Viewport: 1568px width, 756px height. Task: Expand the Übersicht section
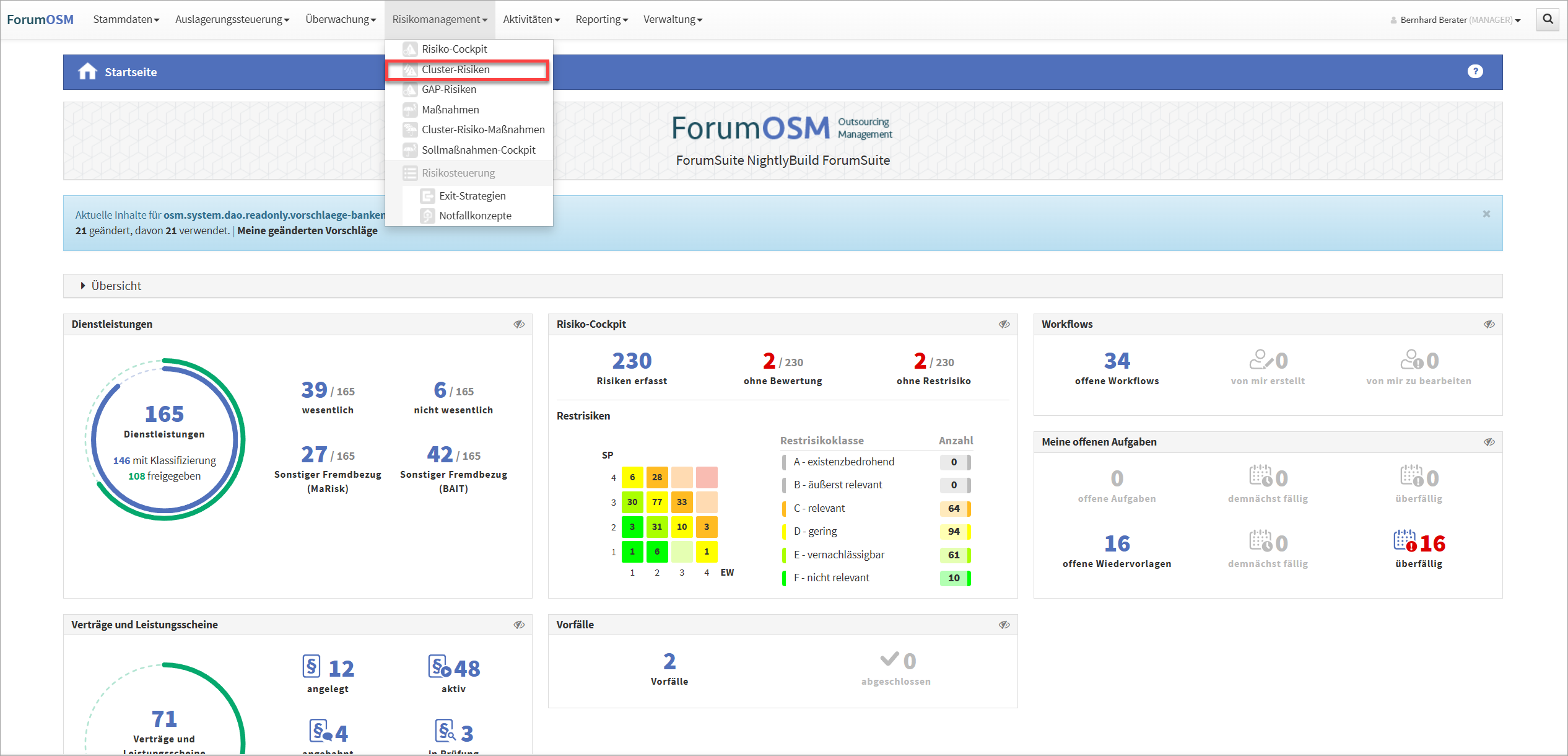pos(116,286)
